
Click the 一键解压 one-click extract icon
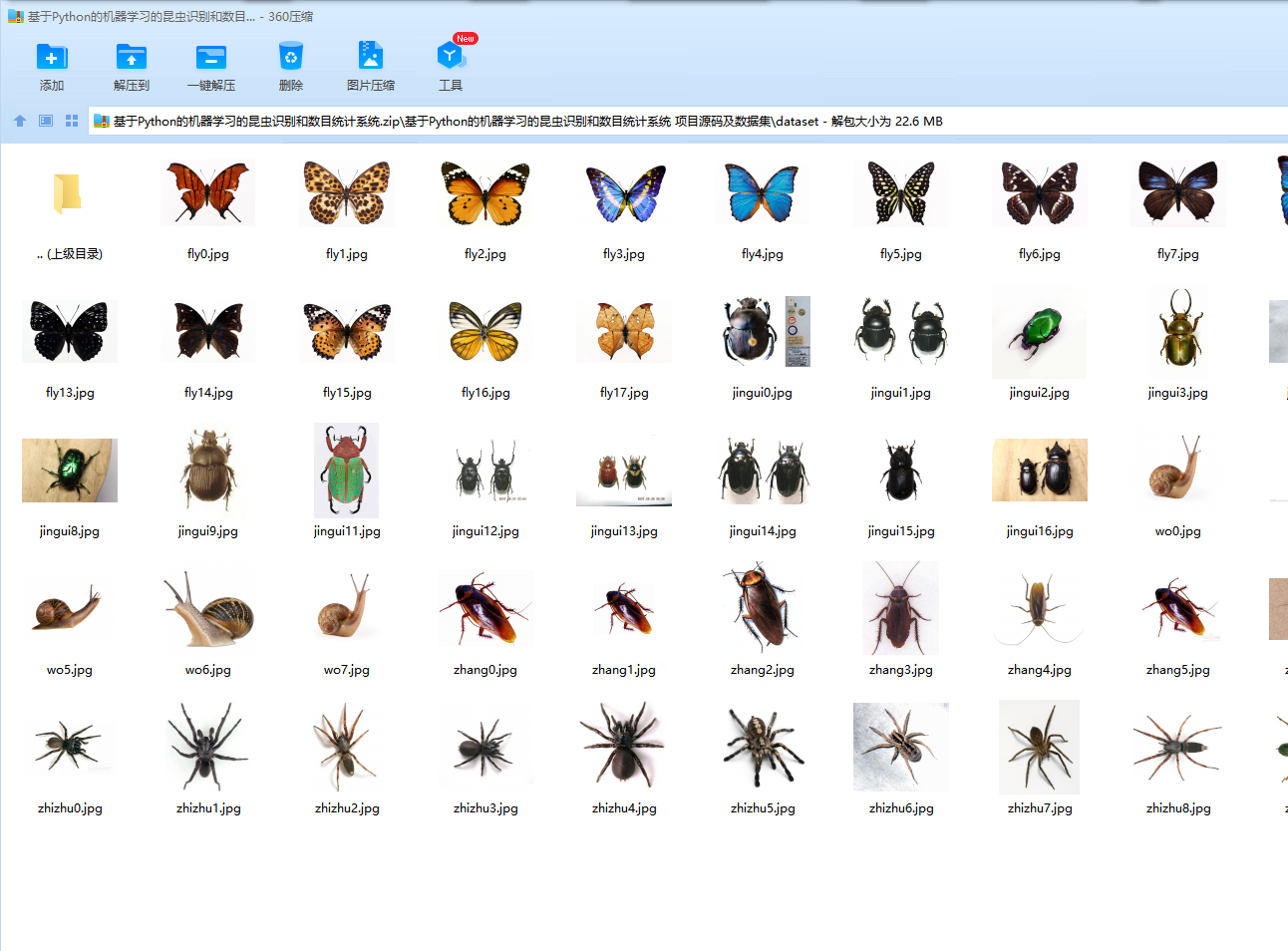coord(211,57)
